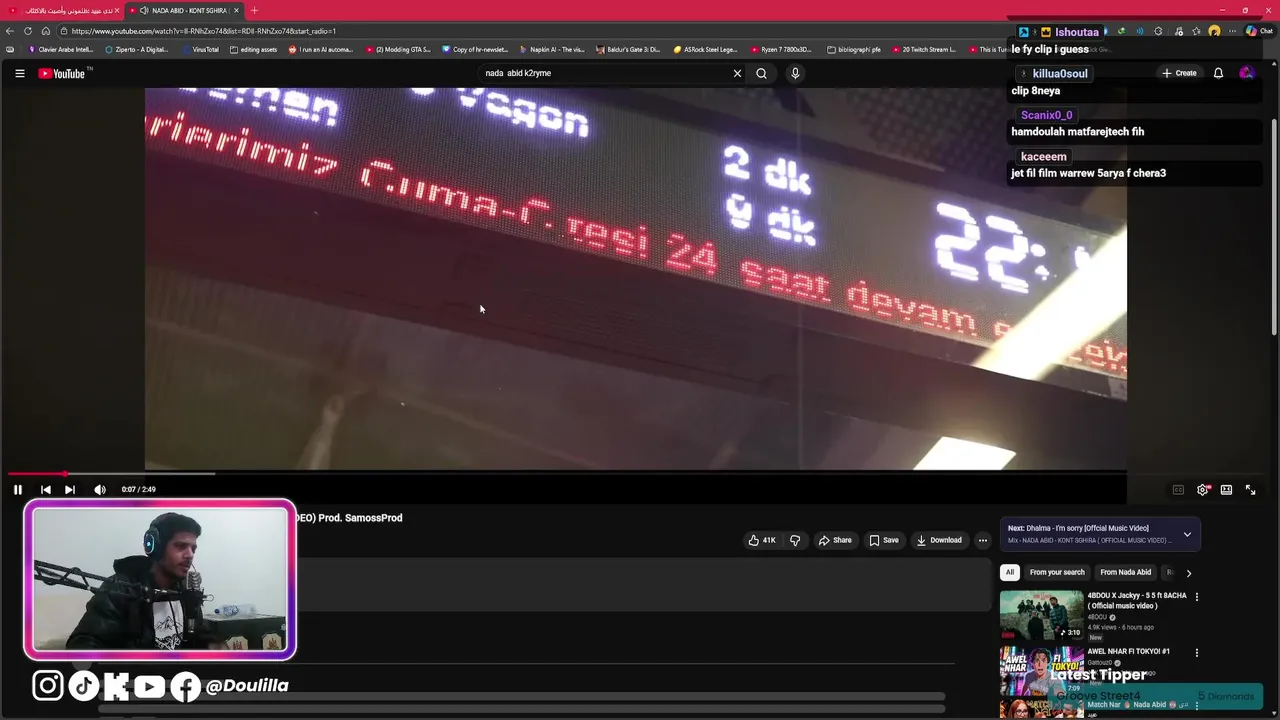
Task: Focus the YouTube search field
Action: click(605, 73)
